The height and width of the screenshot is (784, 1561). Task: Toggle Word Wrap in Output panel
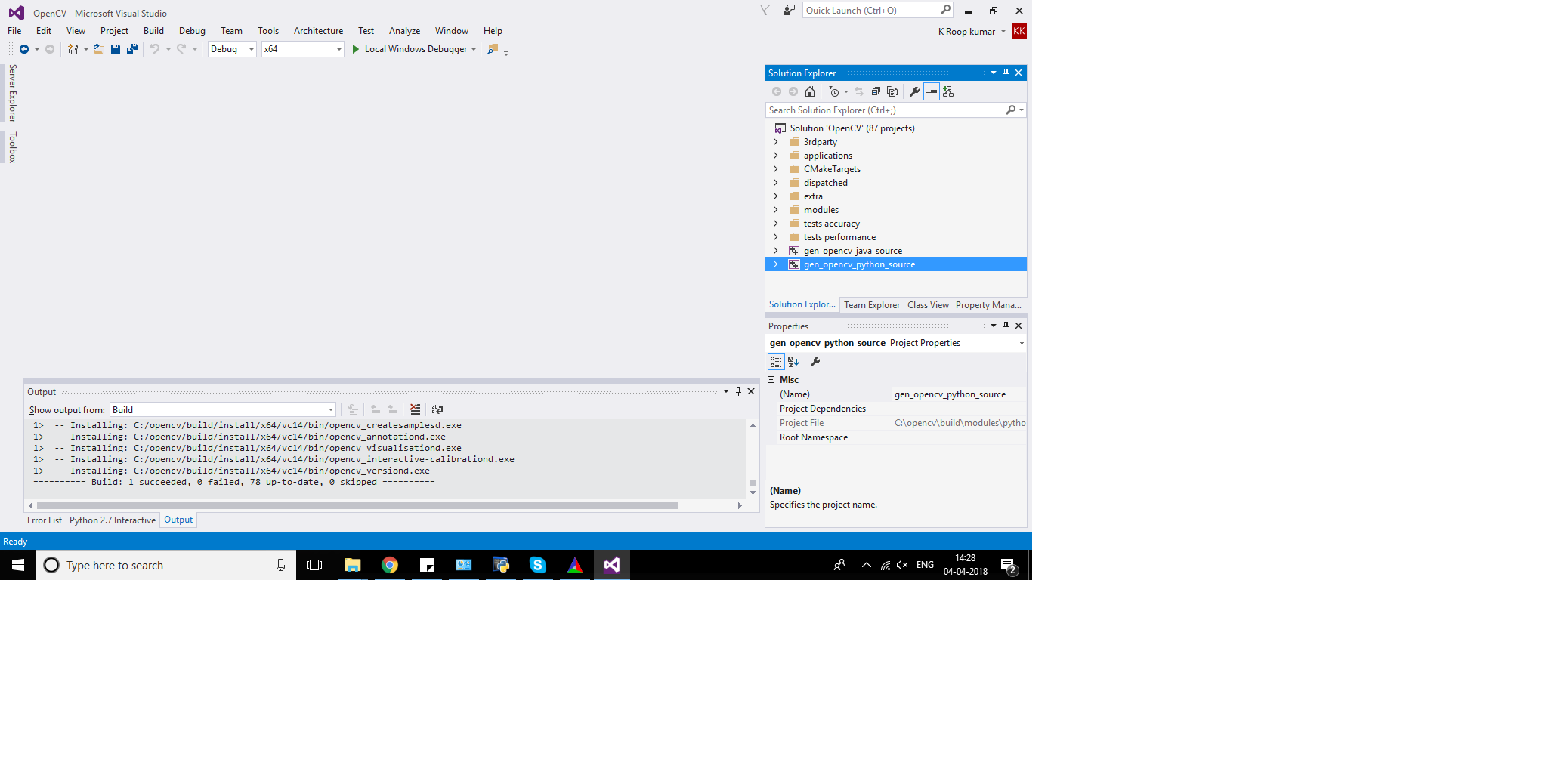coord(437,409)
